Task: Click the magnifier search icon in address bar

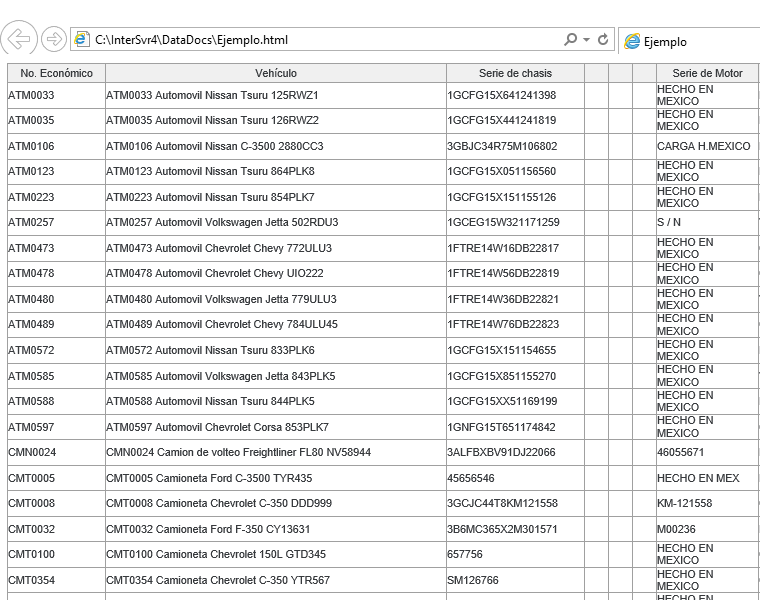Action: [x=570, y=40]
